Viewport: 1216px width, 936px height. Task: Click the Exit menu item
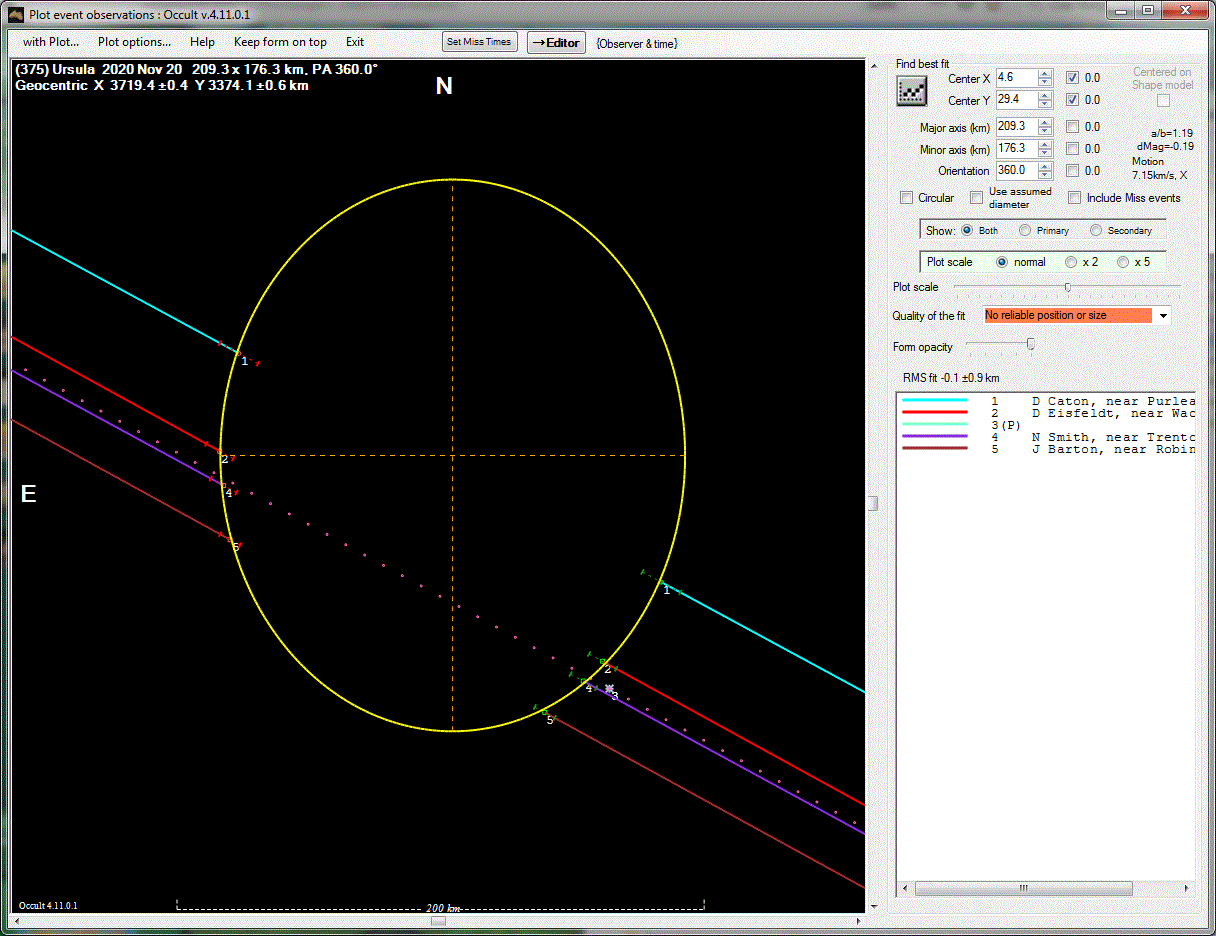pyautogui.click(x=355, y=42)
